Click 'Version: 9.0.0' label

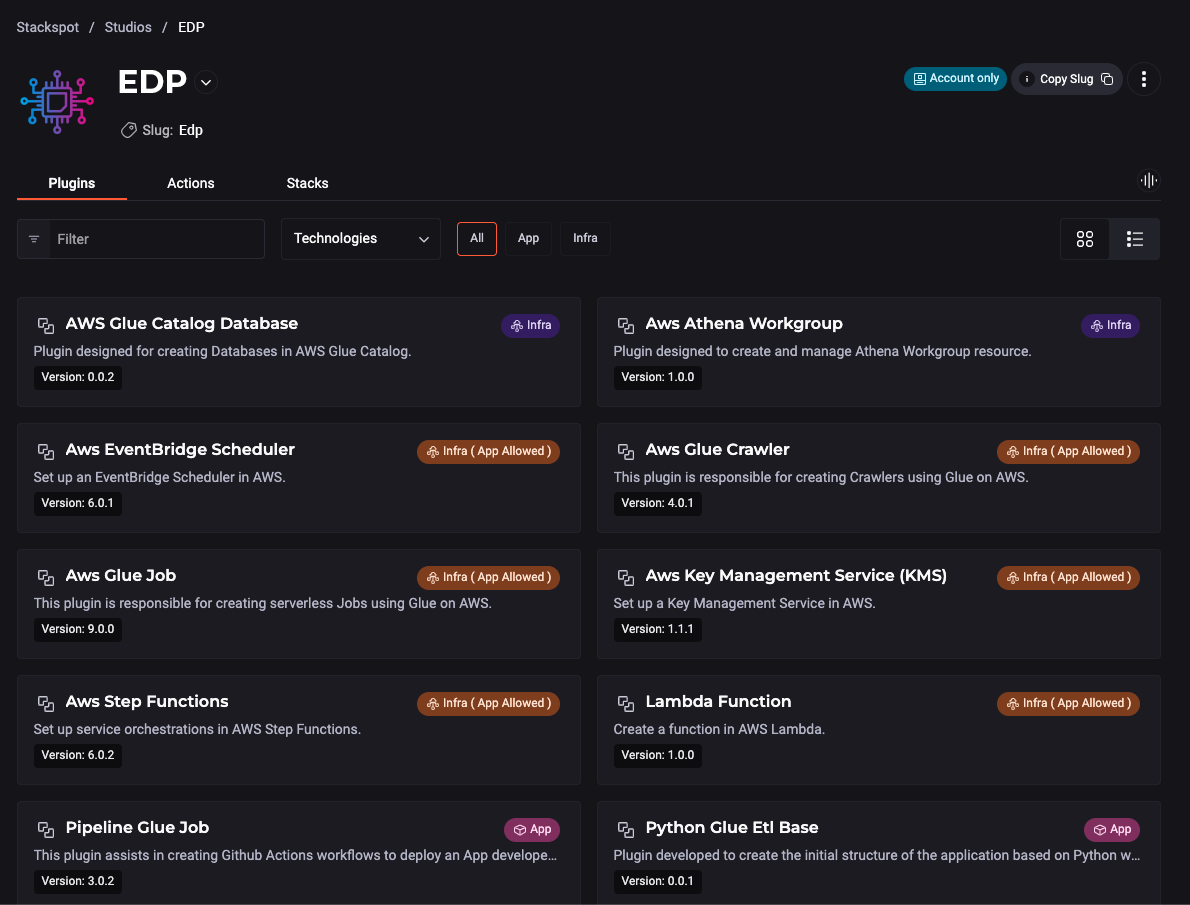(x=77, y=629)
